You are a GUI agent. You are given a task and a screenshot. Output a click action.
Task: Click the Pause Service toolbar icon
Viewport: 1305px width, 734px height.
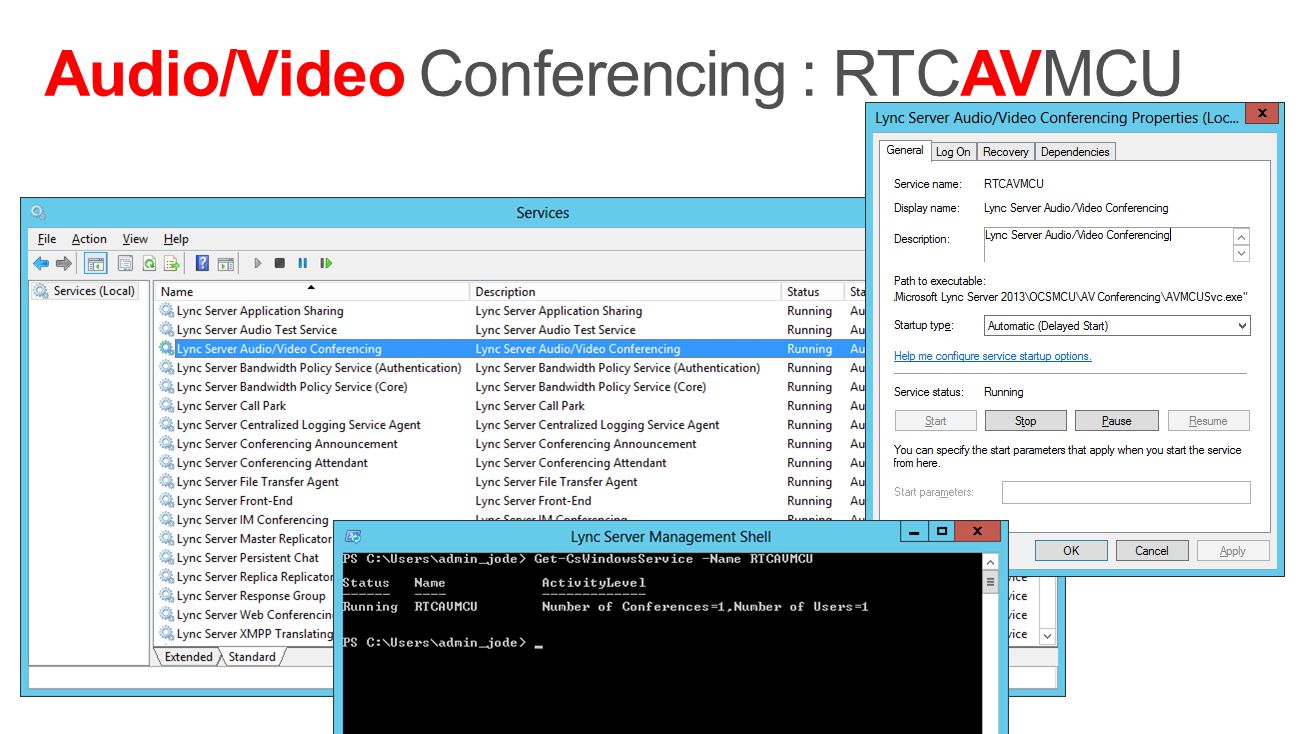click(303, 264)
